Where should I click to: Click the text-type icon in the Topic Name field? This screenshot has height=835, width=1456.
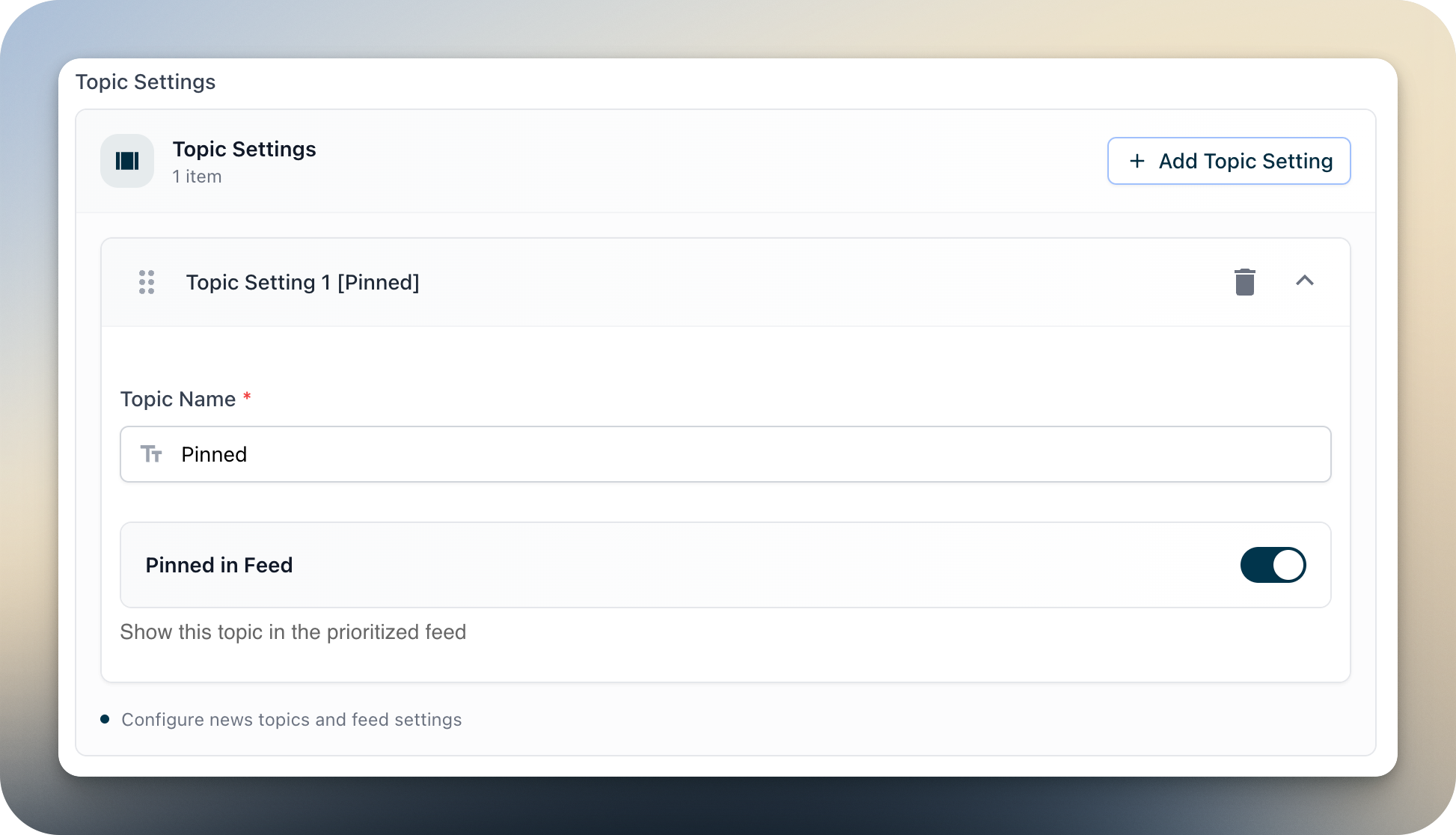click(152, 454)
